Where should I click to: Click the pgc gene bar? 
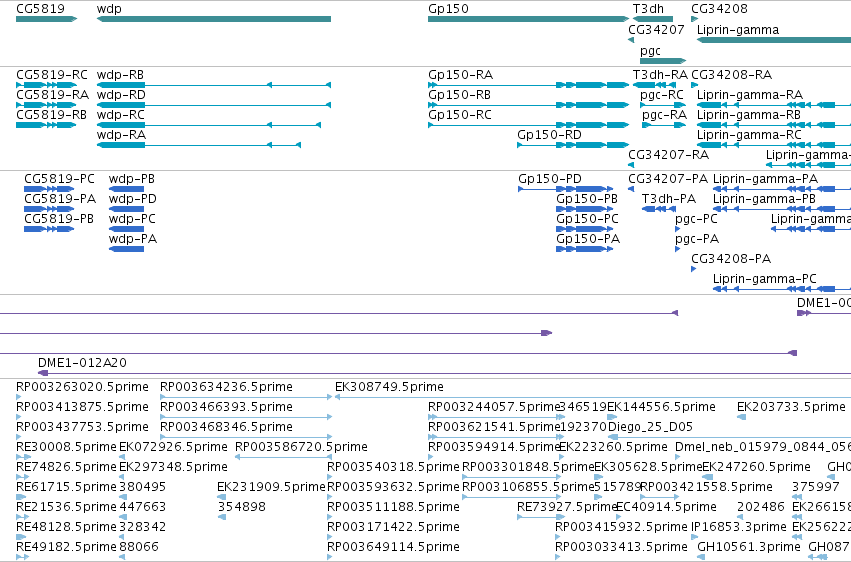click(x=663, y=61)
